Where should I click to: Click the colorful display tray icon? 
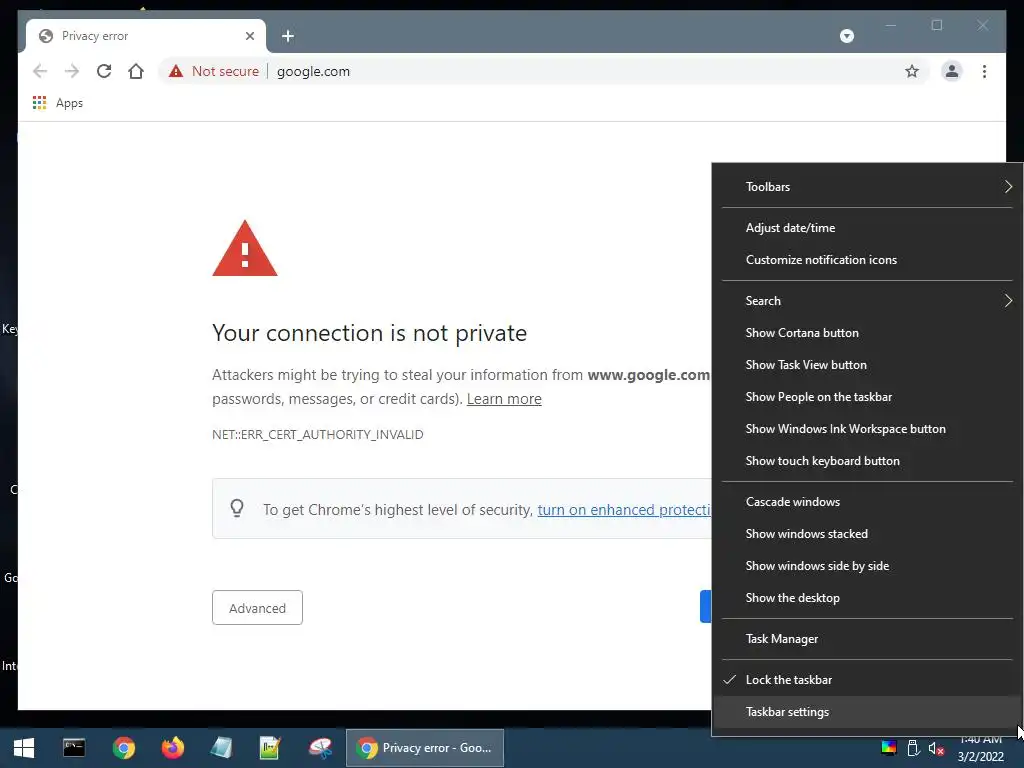click(x=889, y=748)
